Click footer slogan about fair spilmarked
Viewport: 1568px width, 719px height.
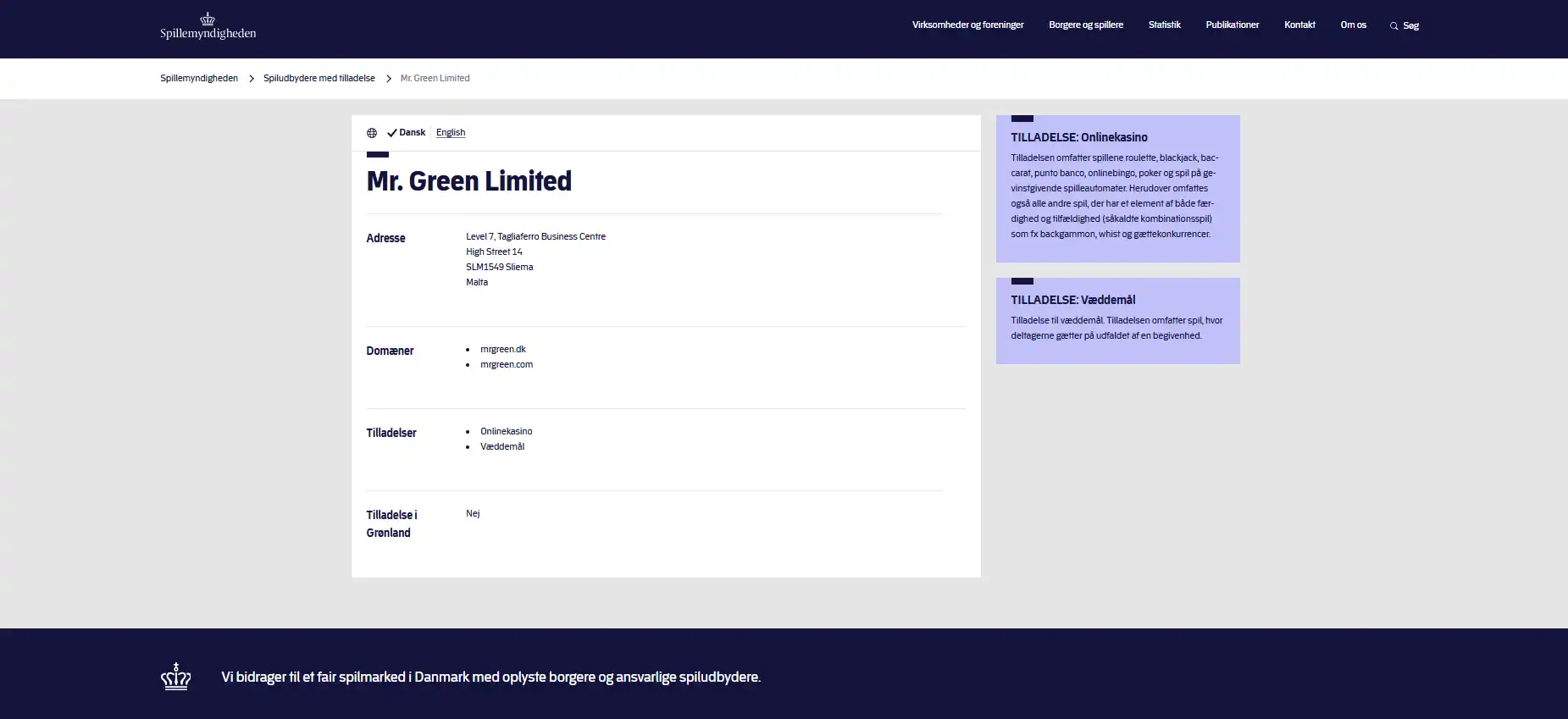[x=491, y=678]
